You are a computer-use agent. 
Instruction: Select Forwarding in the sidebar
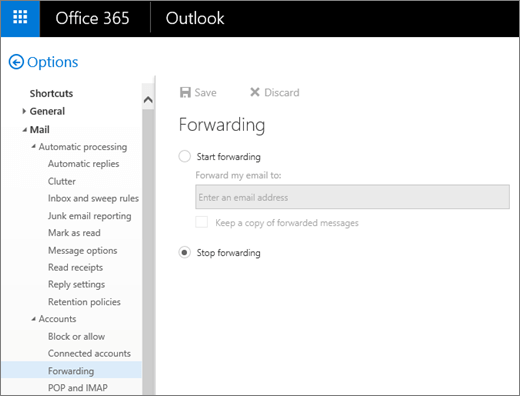71,371
